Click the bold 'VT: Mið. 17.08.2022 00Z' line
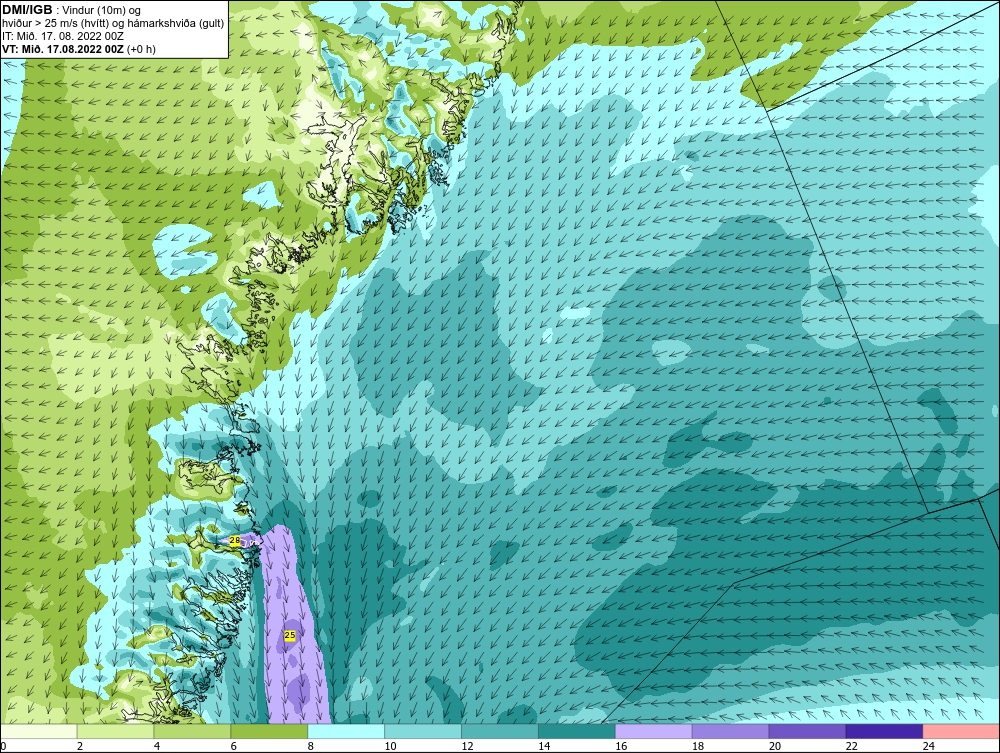 63,49
